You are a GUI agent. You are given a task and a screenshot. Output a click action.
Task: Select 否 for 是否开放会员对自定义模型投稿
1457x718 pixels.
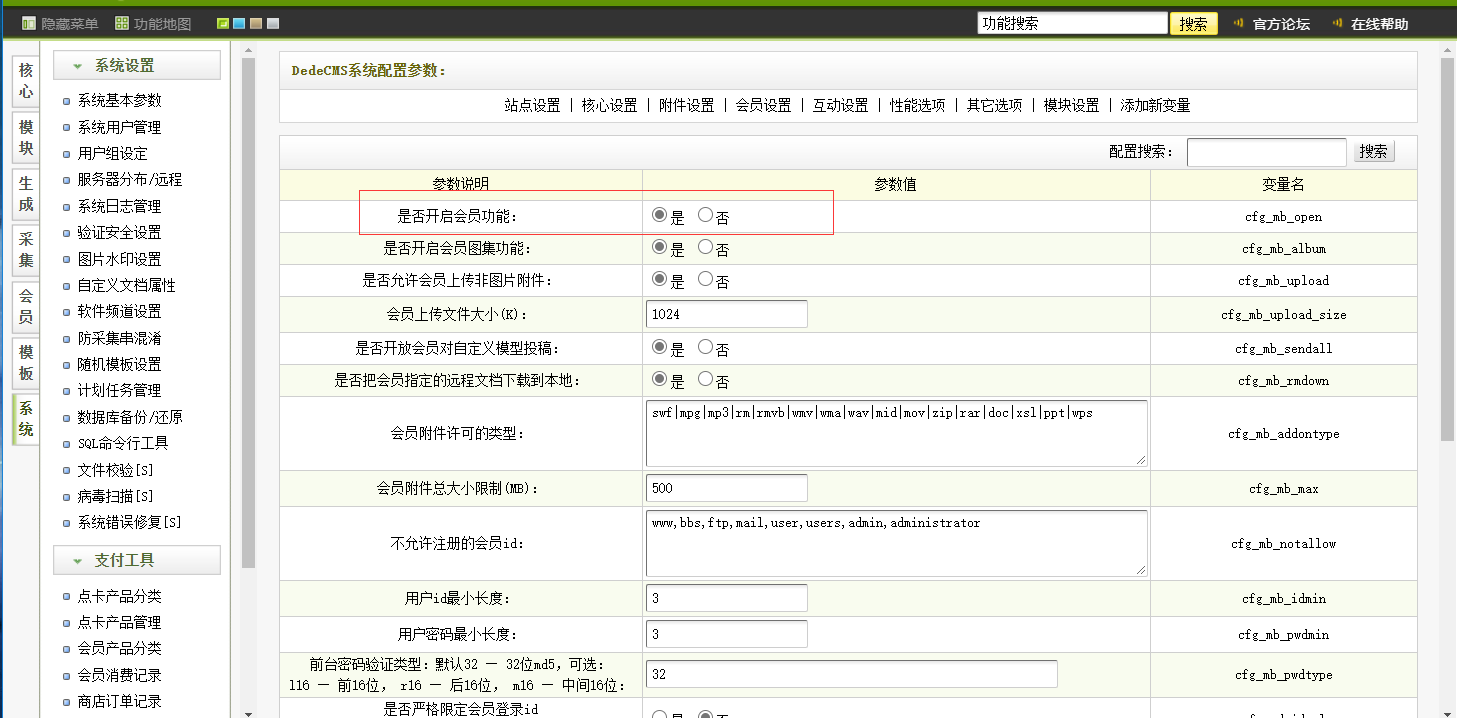click(705, 347)
